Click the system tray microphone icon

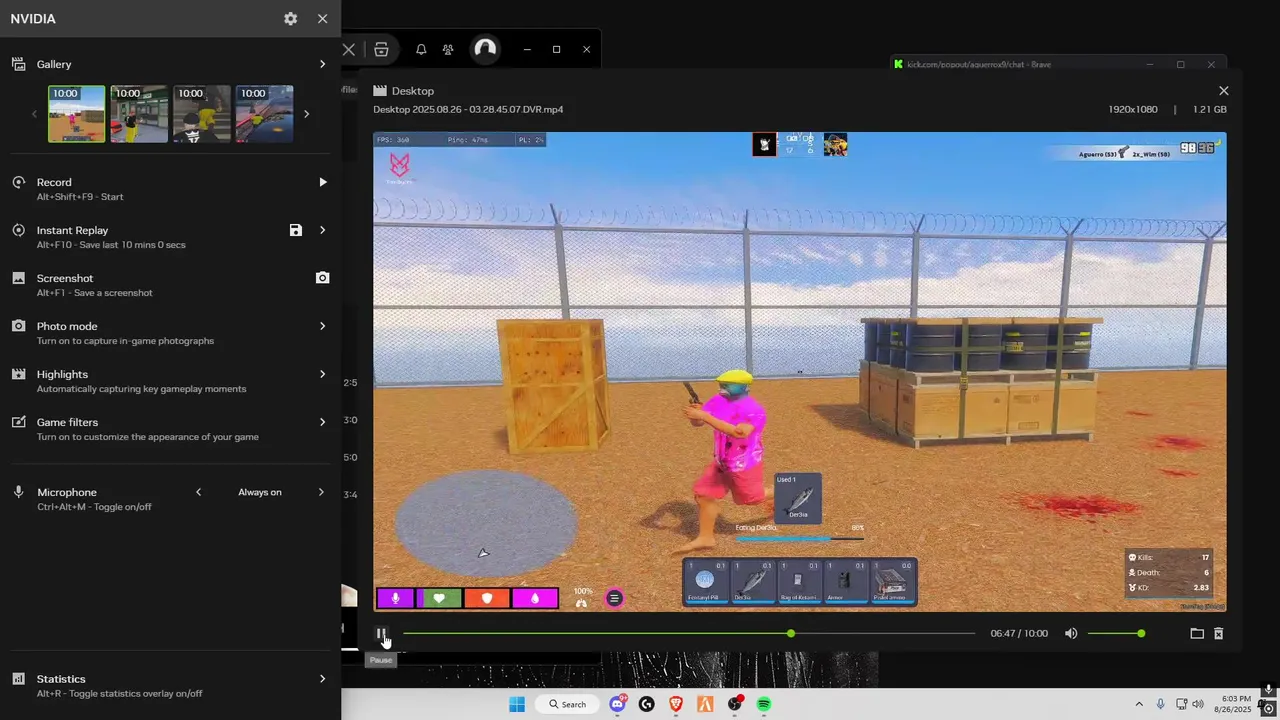(x=1161, y=704)
